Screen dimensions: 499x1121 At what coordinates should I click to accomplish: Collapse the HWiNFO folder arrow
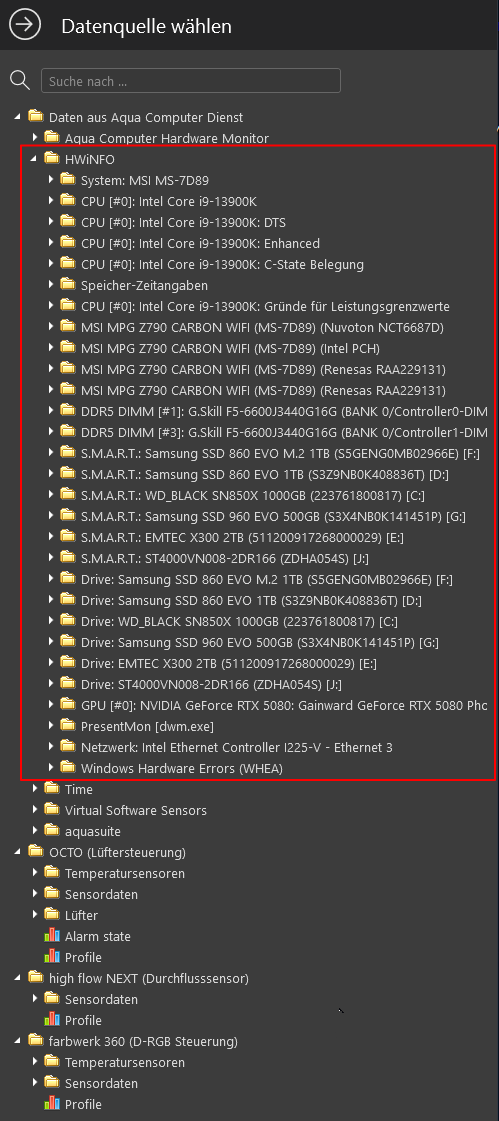click(34, 159)
